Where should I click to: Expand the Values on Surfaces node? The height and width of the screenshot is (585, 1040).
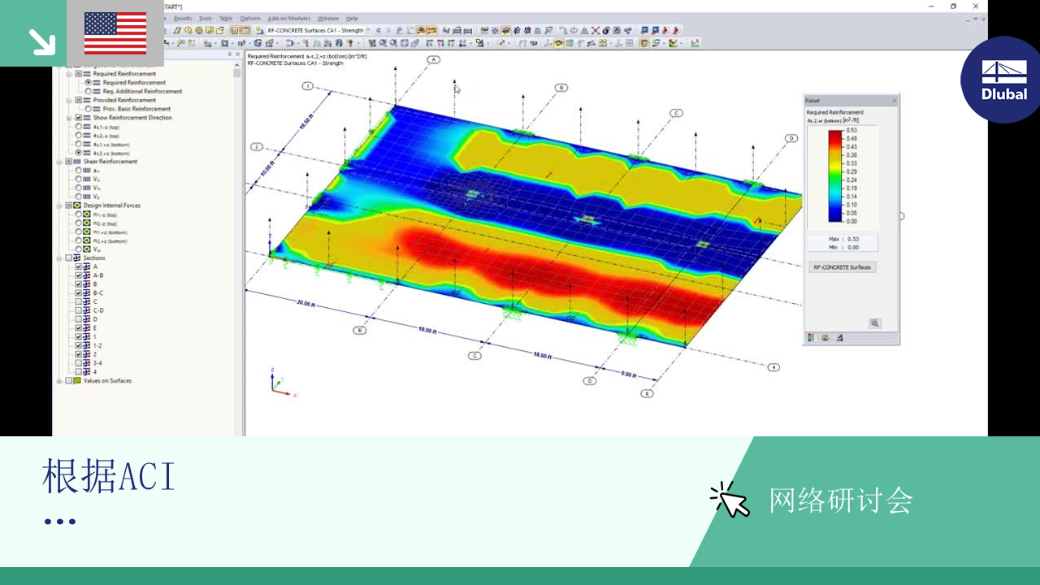tap(60, 381)
